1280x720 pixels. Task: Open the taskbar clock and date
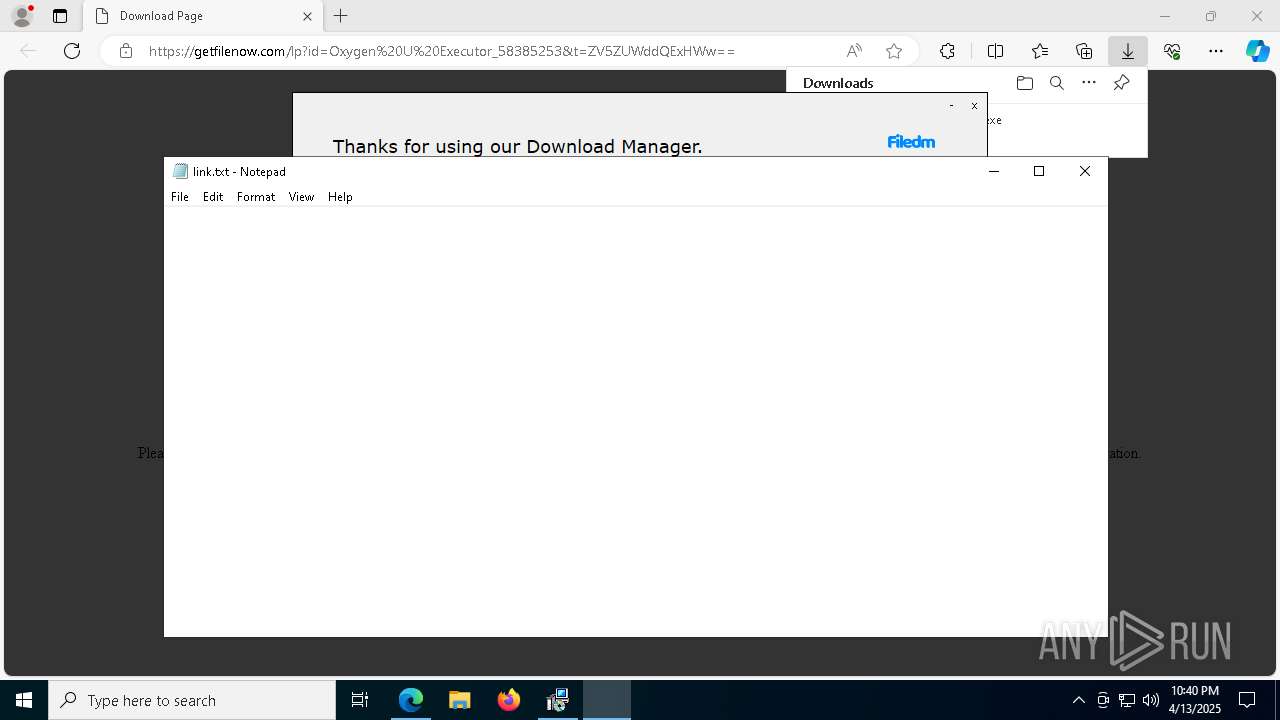click(1195, 700)
